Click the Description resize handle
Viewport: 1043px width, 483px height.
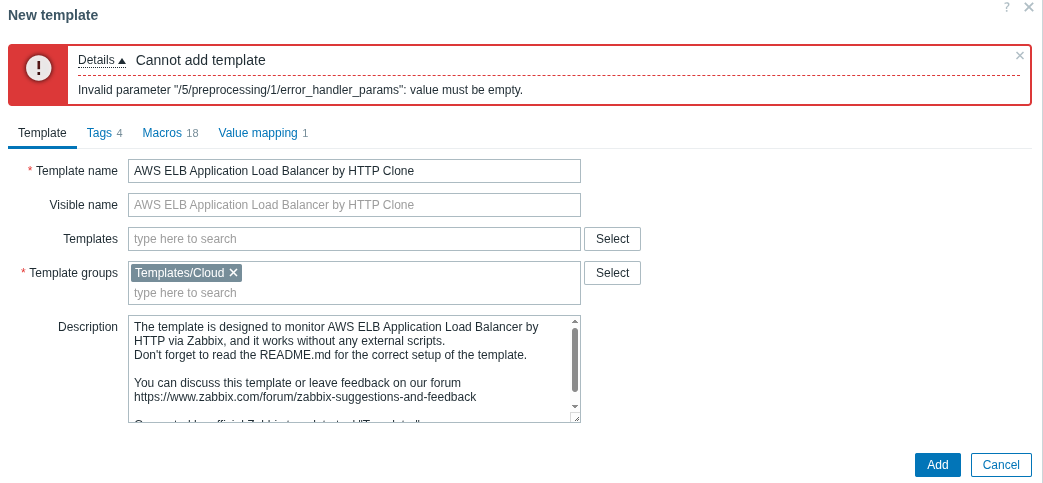(x=575, y=417)
